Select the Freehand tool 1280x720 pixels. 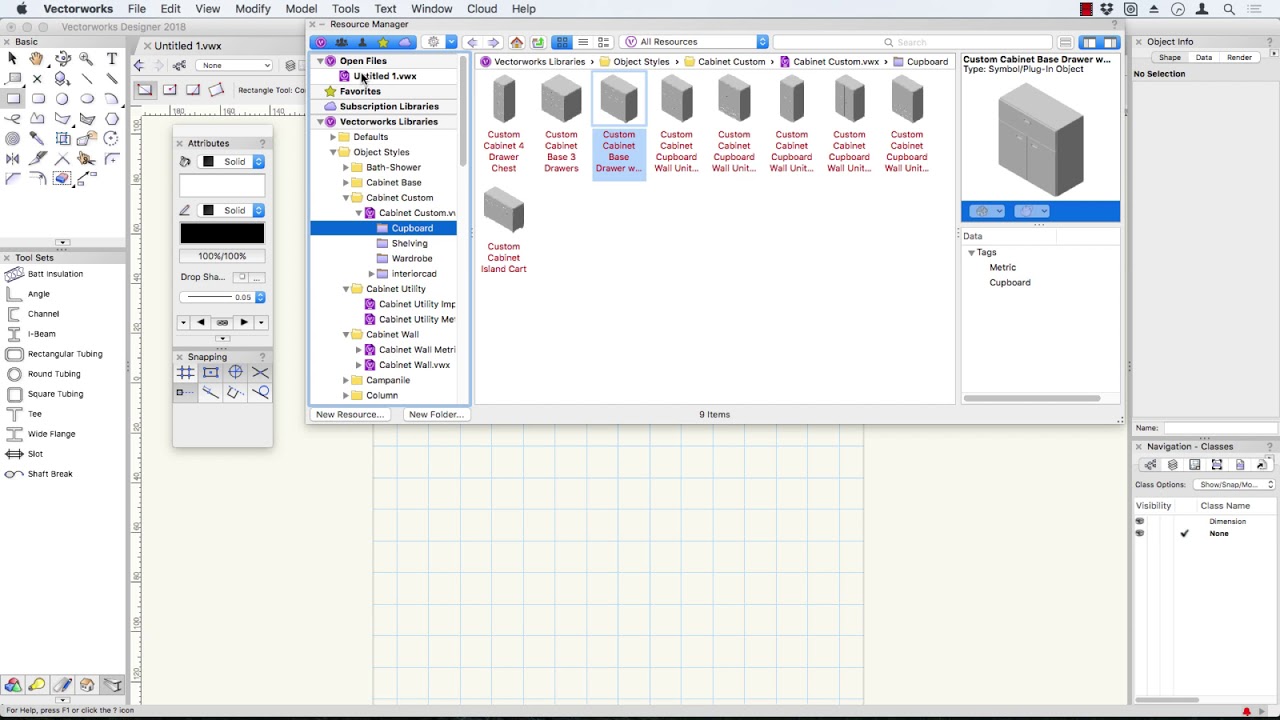pos(12,118)
